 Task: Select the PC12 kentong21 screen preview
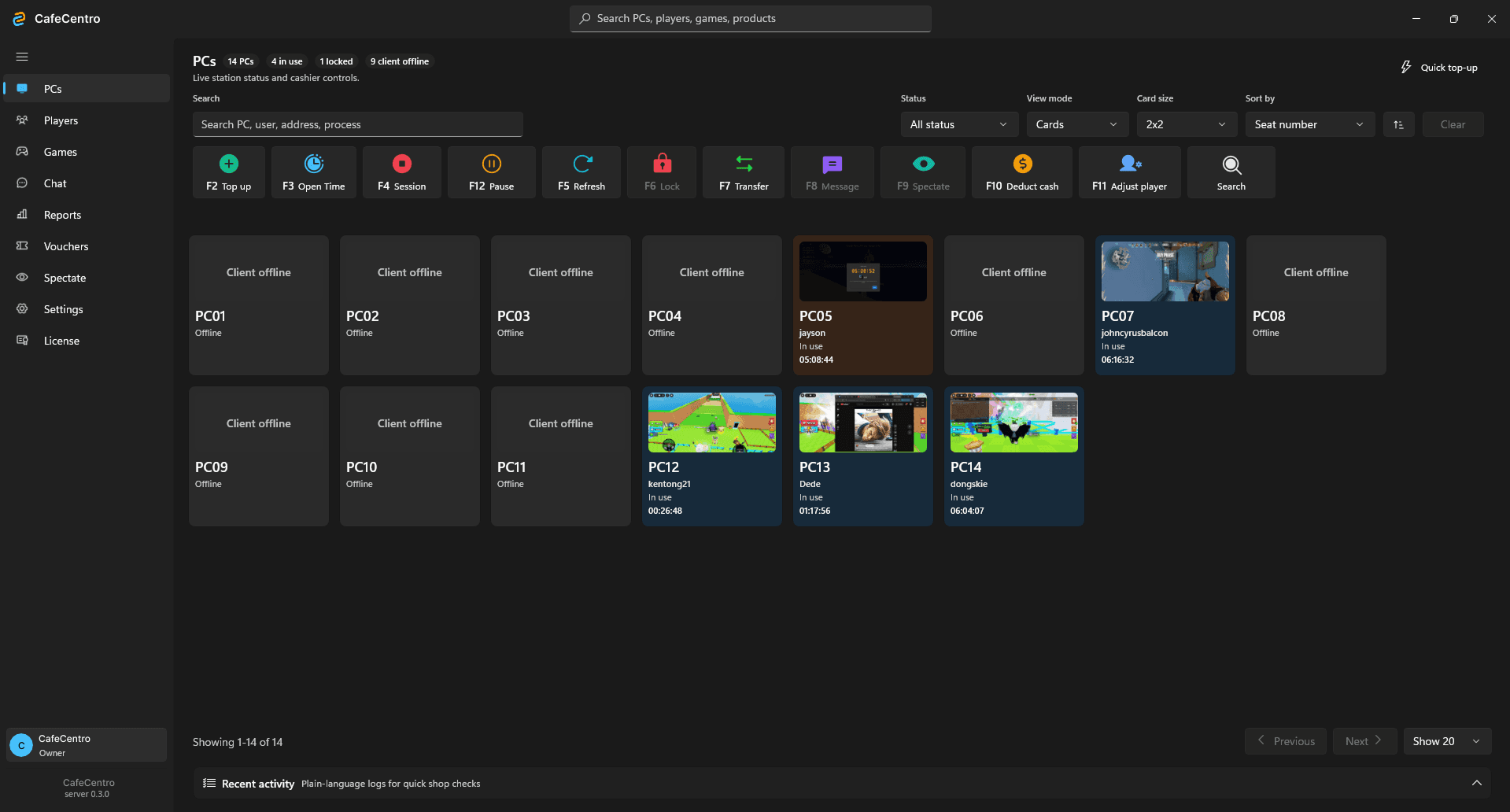click(x=712, y=423)
